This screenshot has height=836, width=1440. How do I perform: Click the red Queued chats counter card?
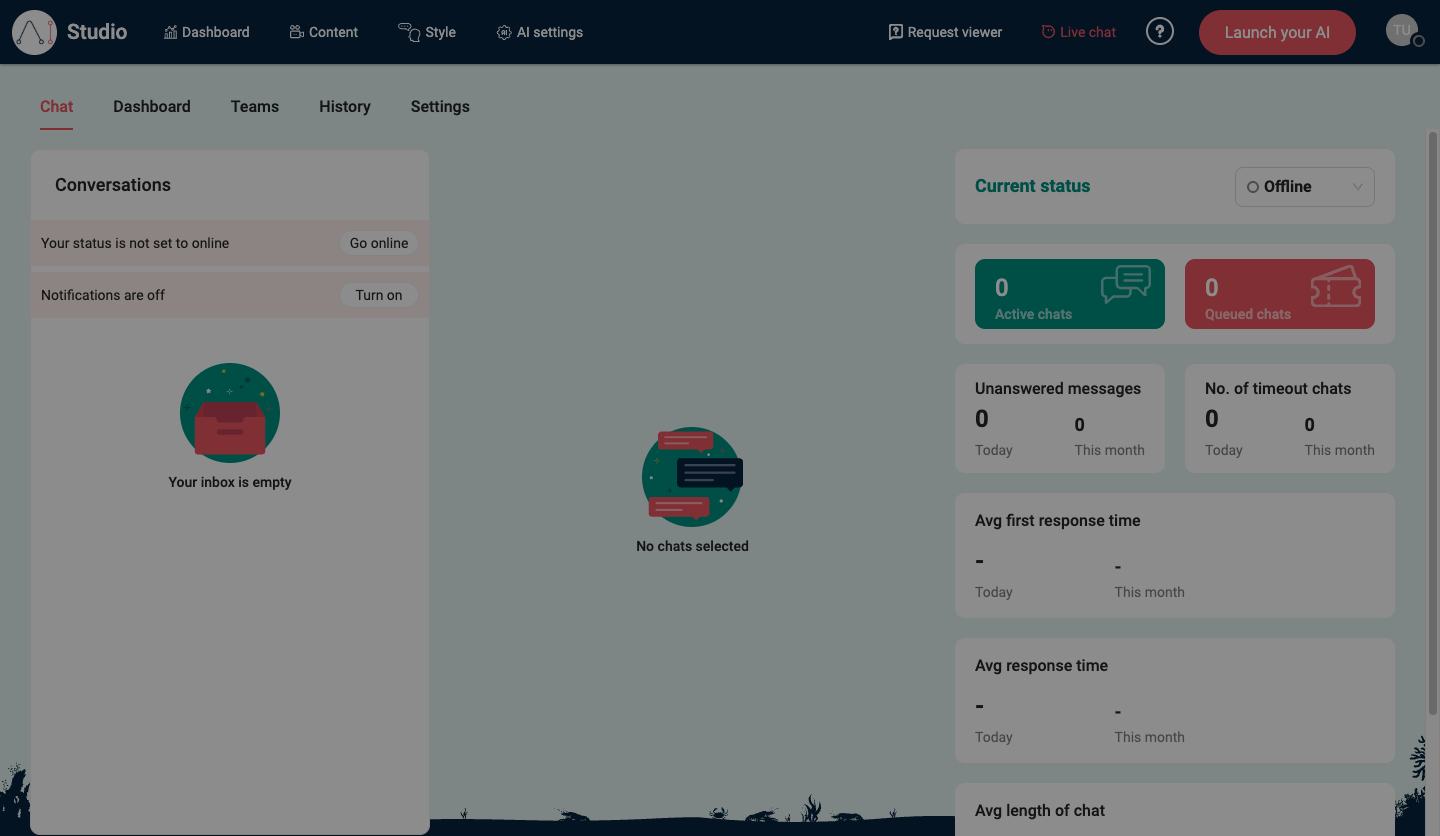click(1279, 293)
